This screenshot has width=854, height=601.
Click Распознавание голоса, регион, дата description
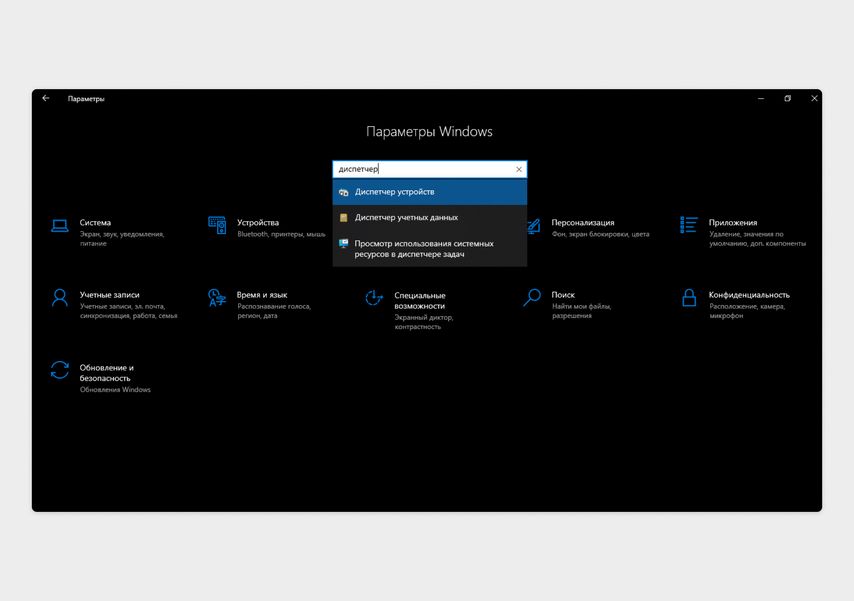coord(274,311)
